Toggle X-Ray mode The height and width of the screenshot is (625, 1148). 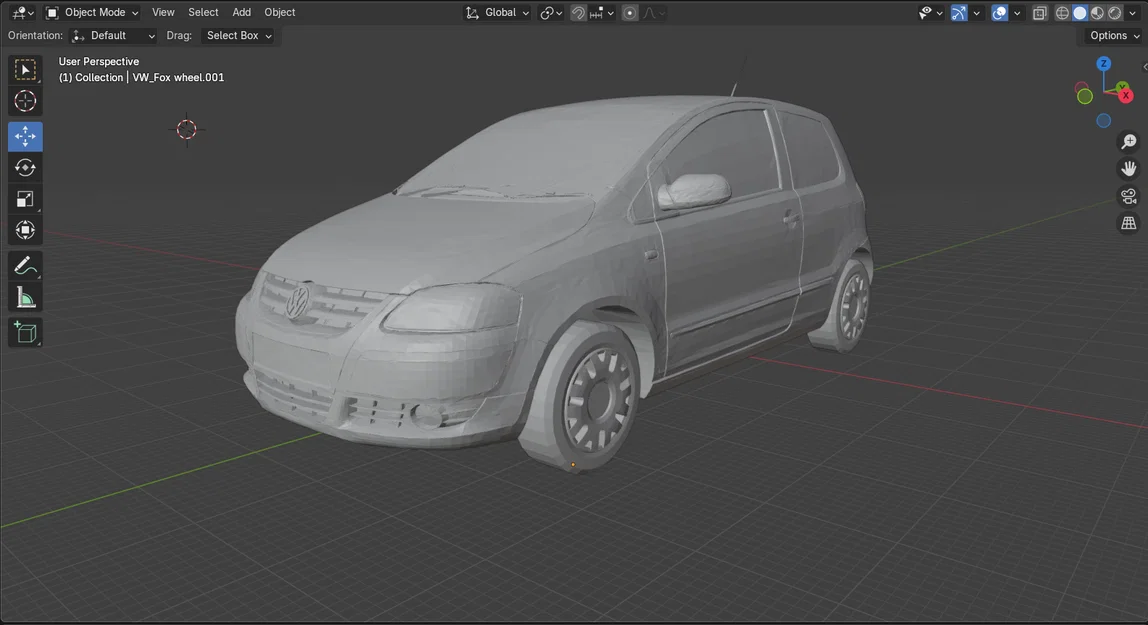1040,12
